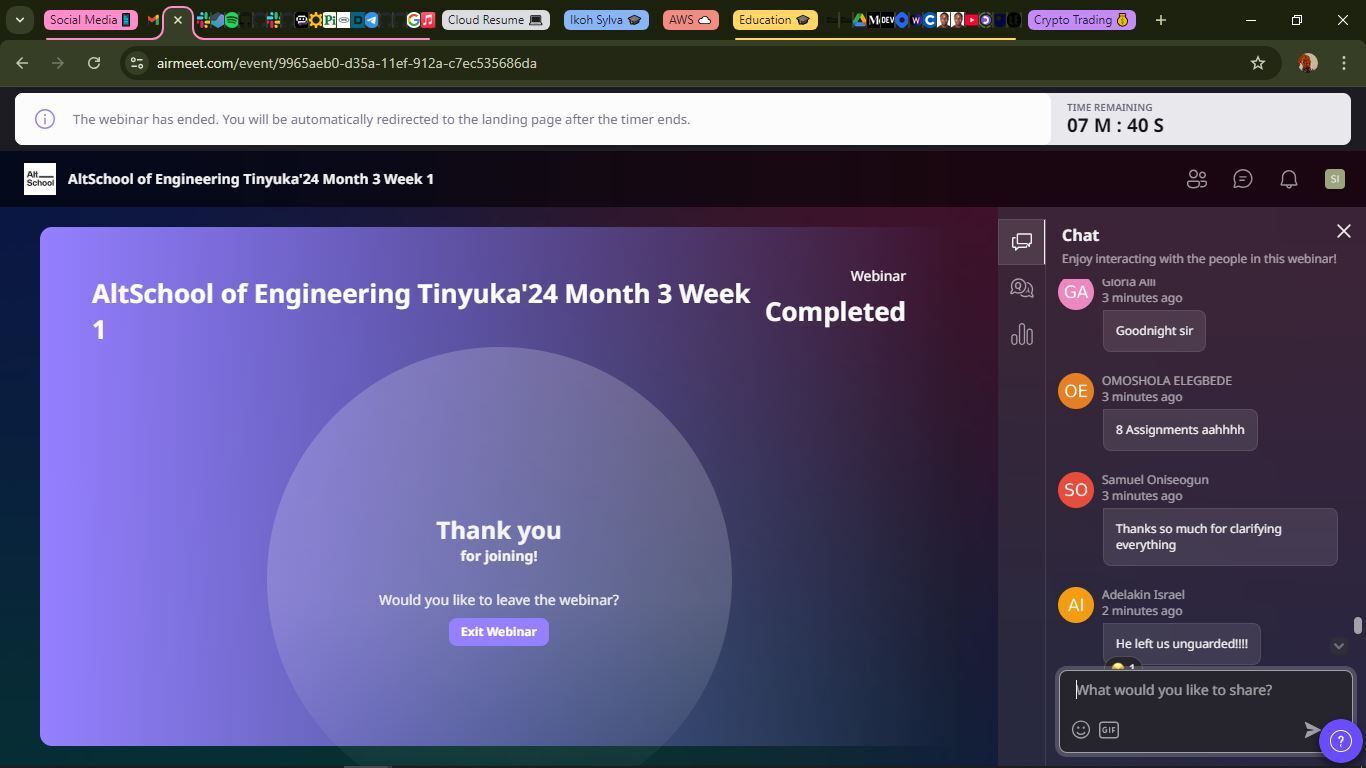Screen dimensions: 1366x768
Task: Click the Exit Webinar button
Action: 498,632
